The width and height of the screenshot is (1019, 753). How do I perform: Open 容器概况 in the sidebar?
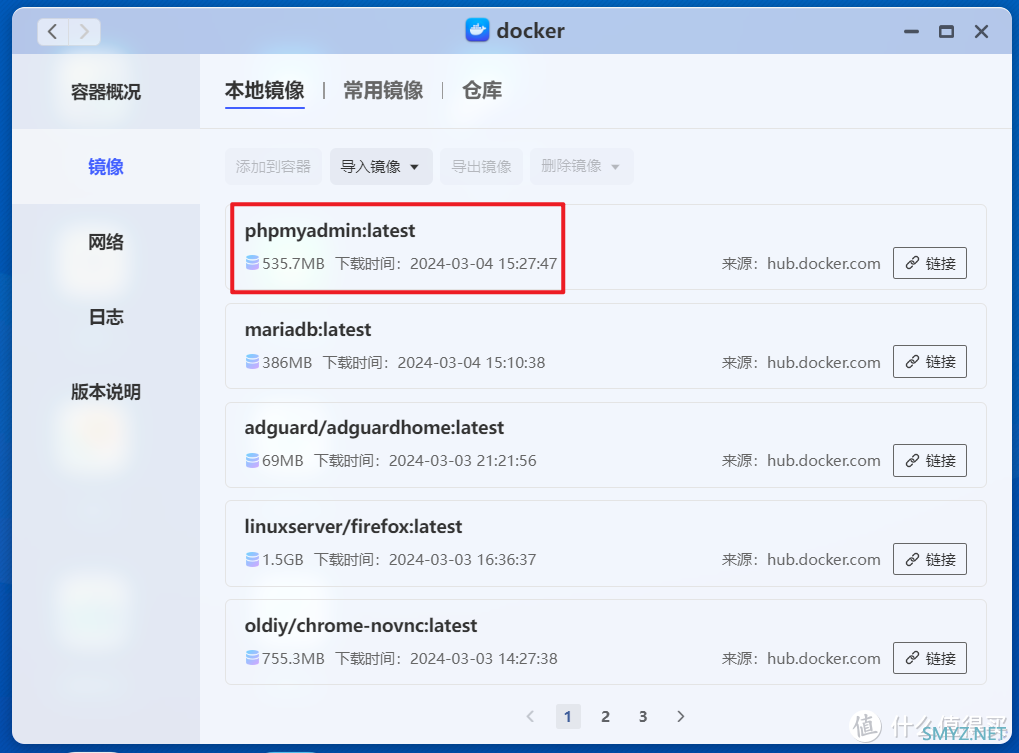point(106,92)
